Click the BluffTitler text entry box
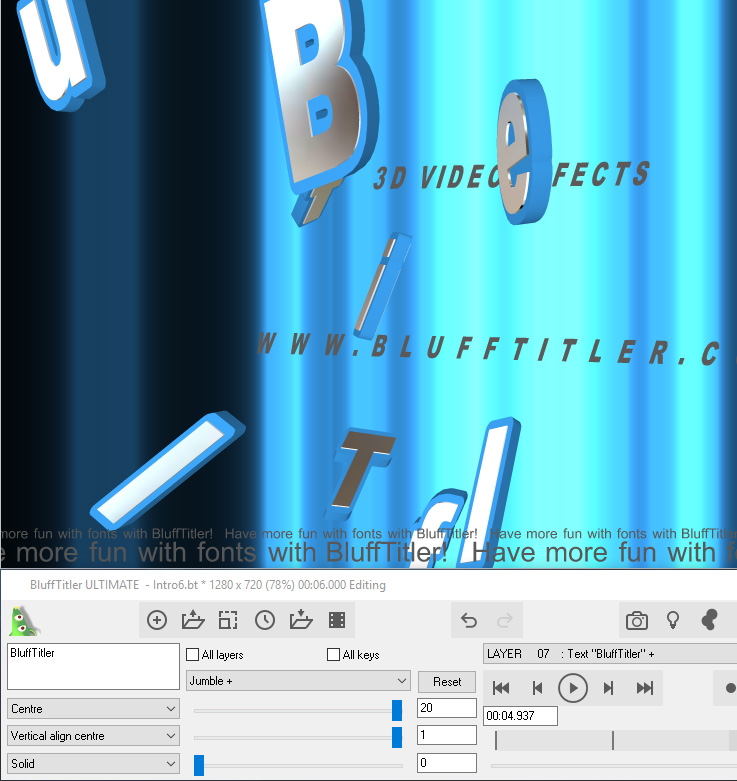Viewport: 737px width, 781px height. tap(93, 666)
